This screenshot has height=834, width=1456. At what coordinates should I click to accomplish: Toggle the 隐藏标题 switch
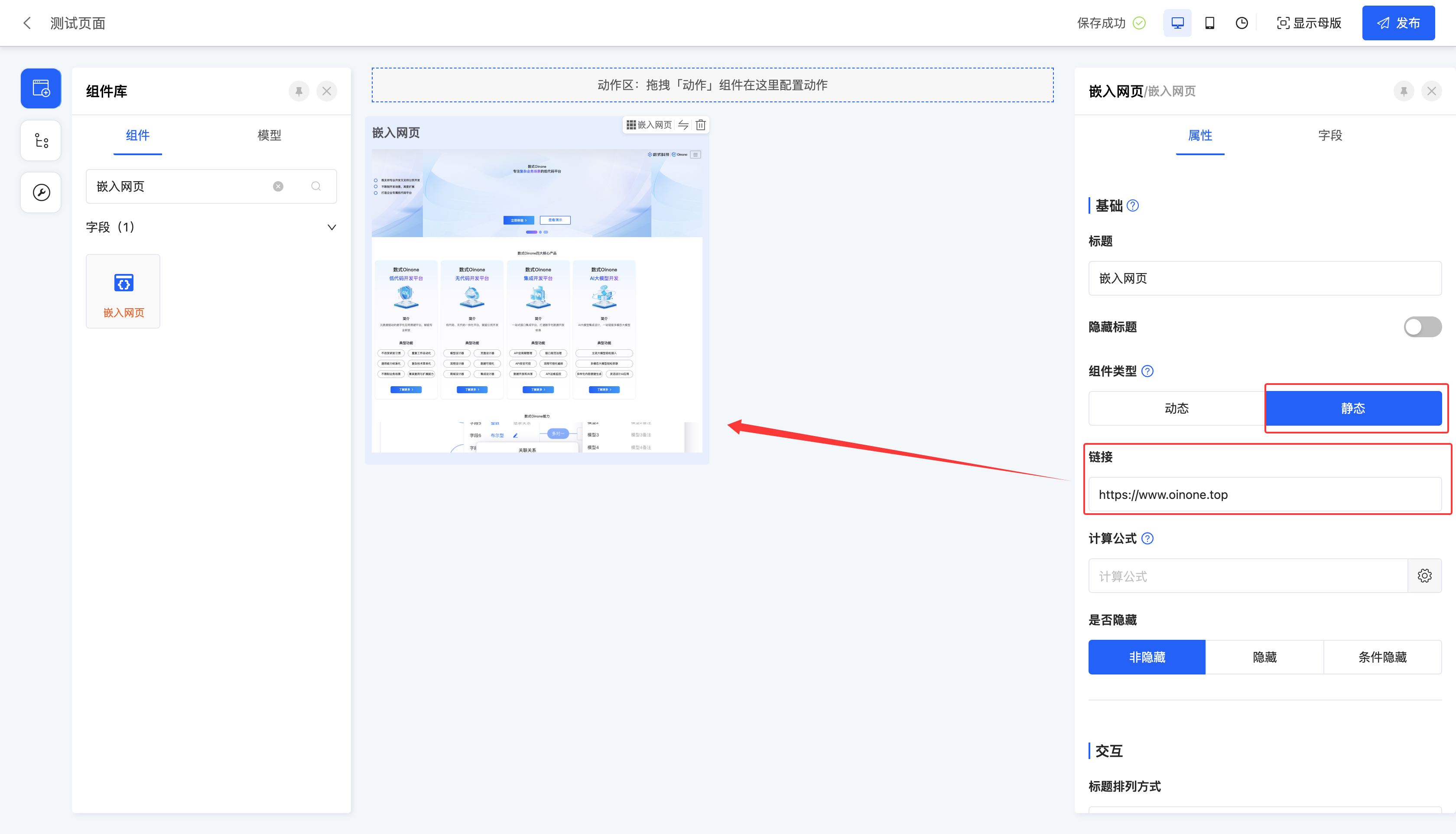tap(1422, 327)
